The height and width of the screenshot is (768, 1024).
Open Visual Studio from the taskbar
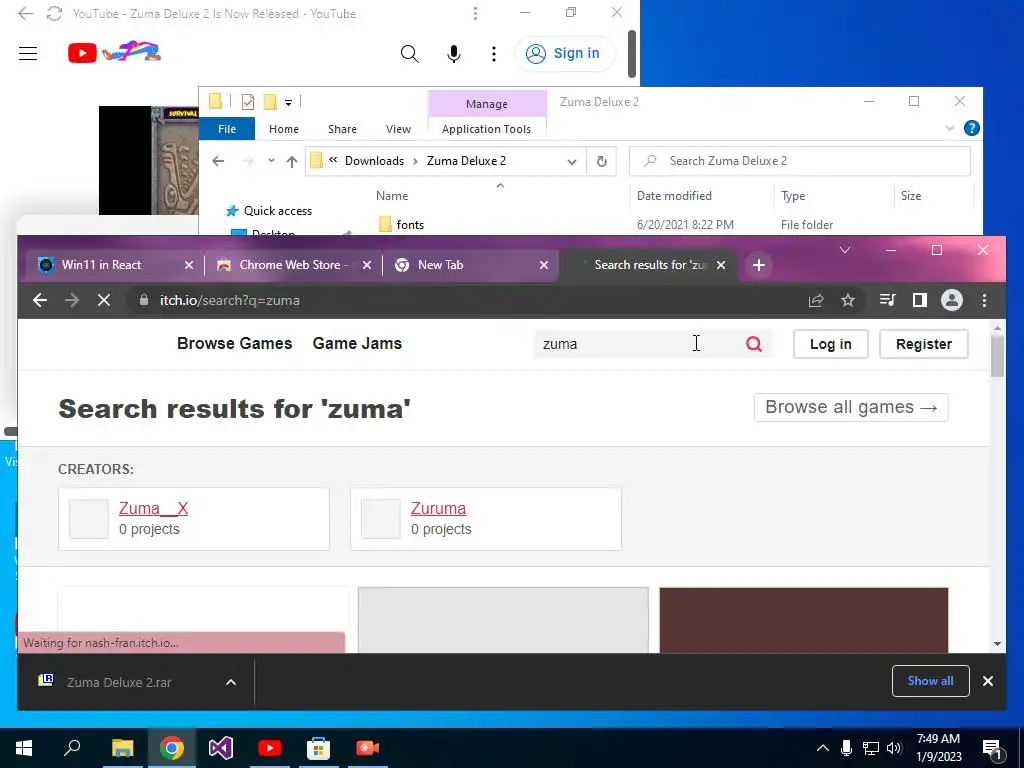coord(221,748)
